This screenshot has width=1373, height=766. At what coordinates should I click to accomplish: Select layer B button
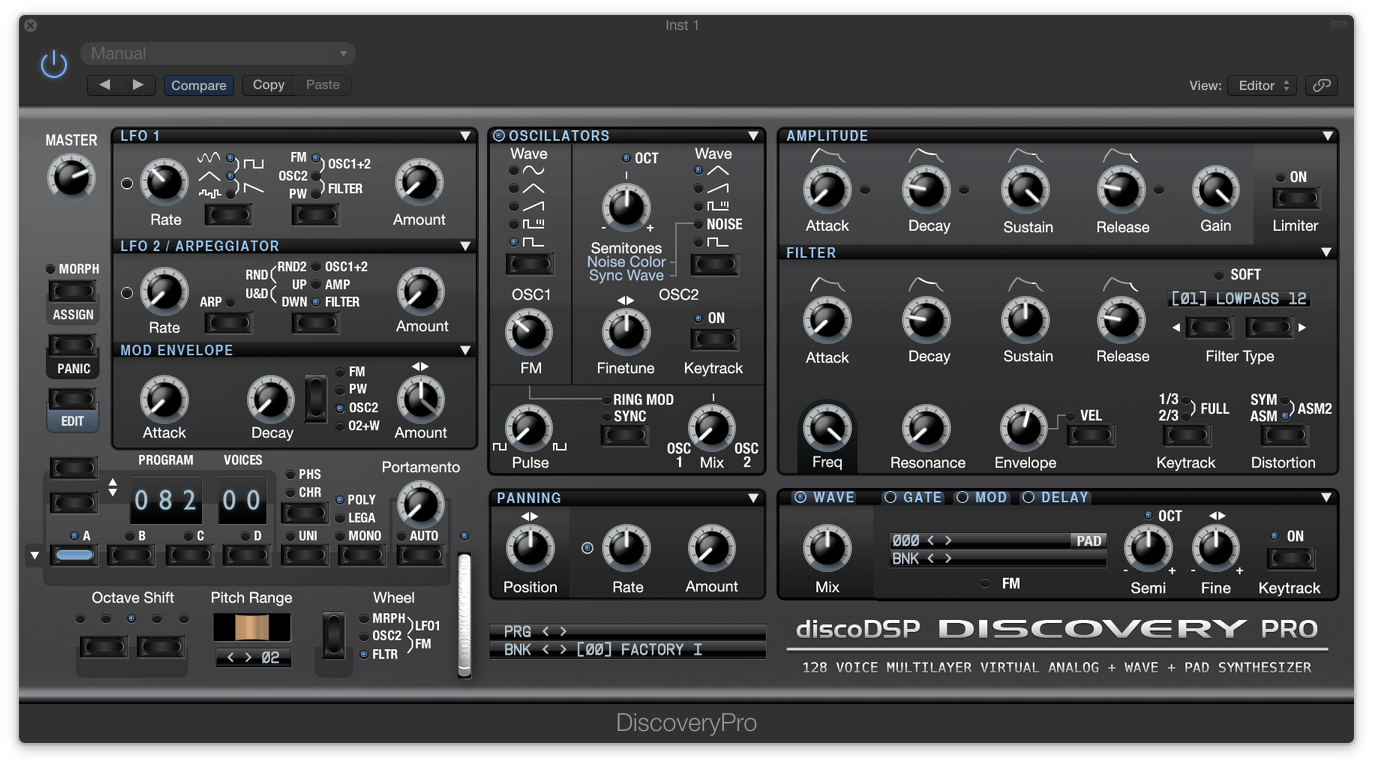[131, 555]
